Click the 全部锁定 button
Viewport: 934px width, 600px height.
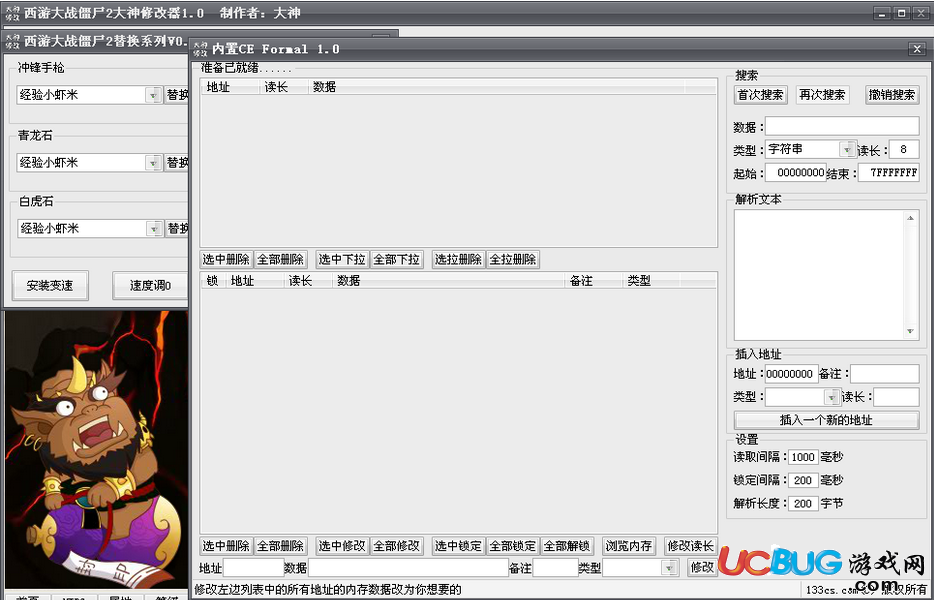pos(513,546)
